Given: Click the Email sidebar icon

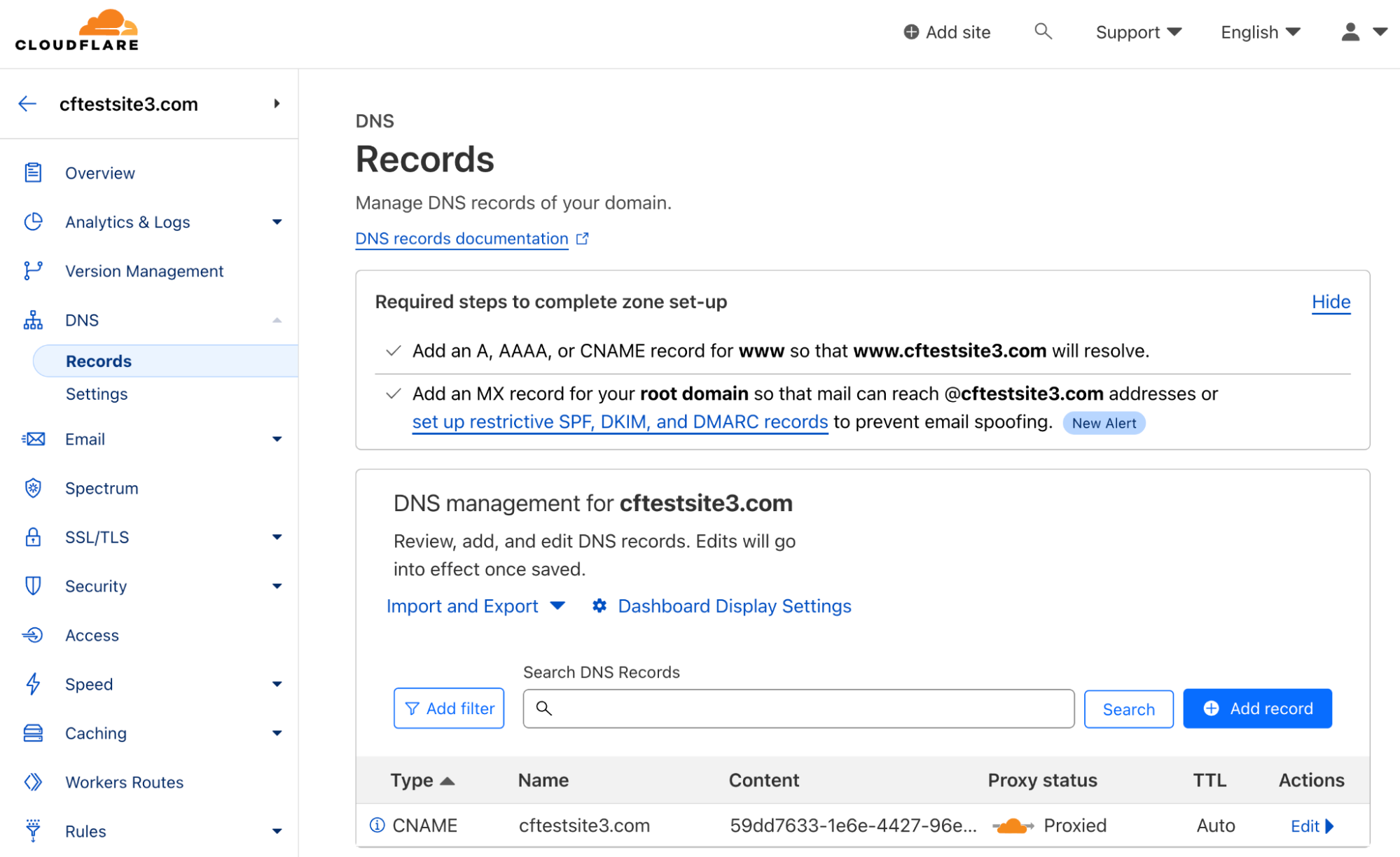Looking at the screenshot, I should tap(32, 438).
